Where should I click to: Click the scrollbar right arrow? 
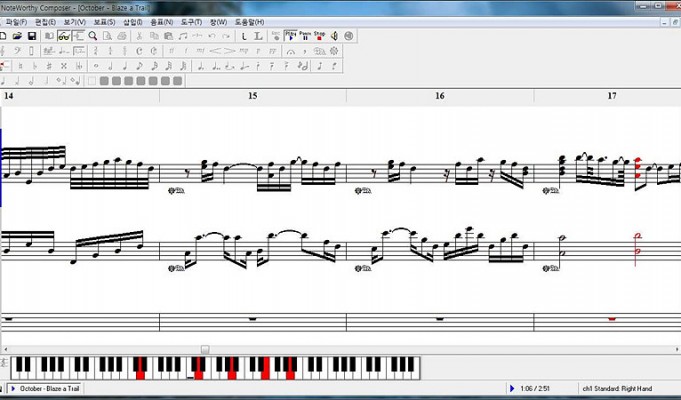pyautogui.click(x=677, y=349)
